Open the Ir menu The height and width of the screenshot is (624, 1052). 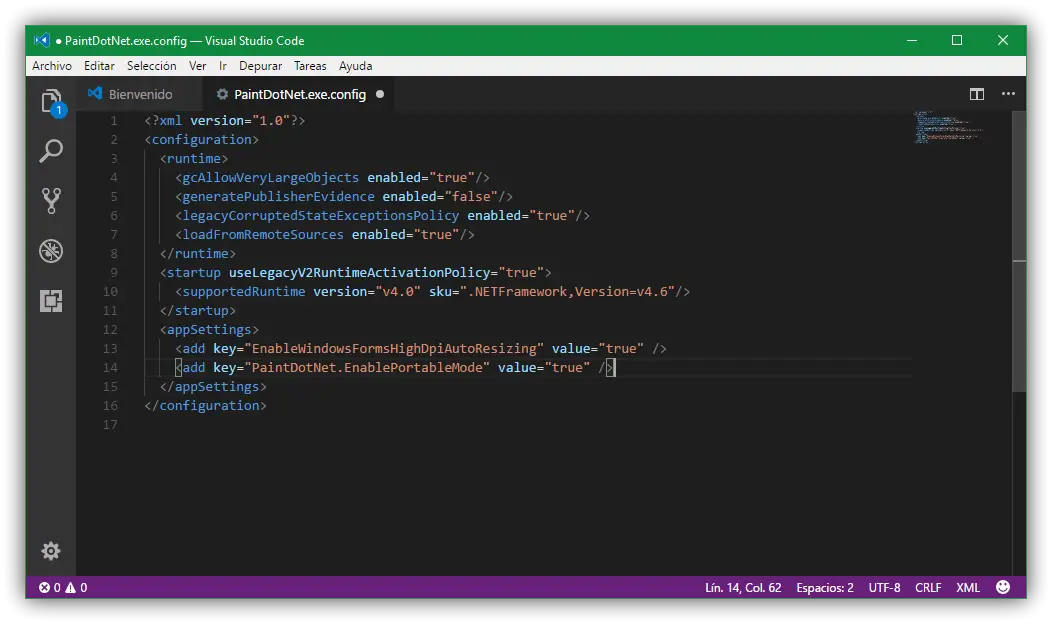[x=223, y=66]
